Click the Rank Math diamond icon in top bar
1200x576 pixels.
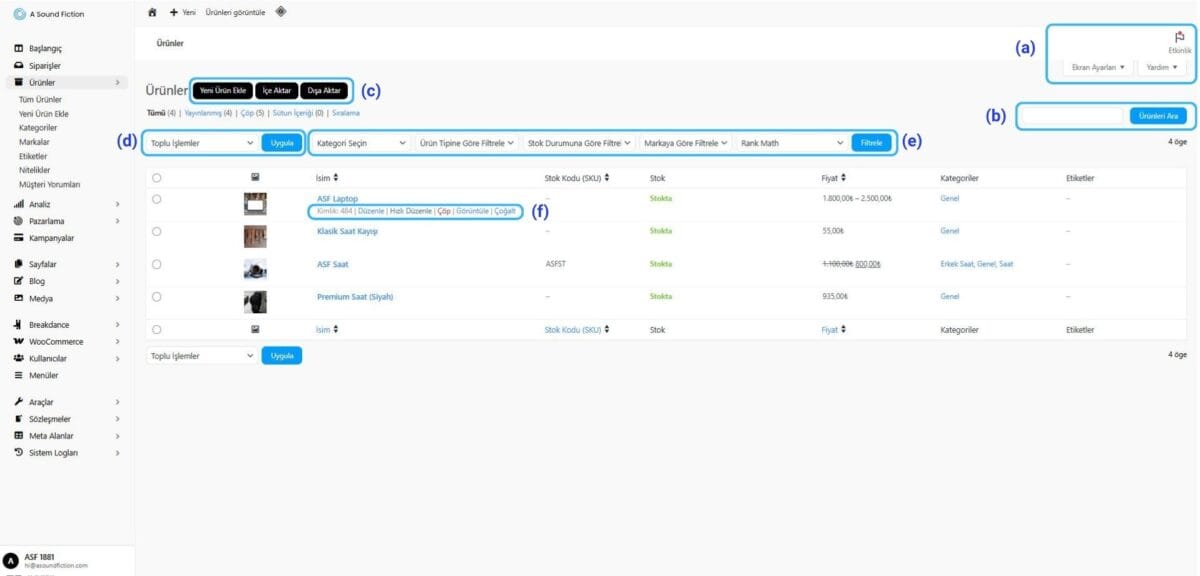280,12
